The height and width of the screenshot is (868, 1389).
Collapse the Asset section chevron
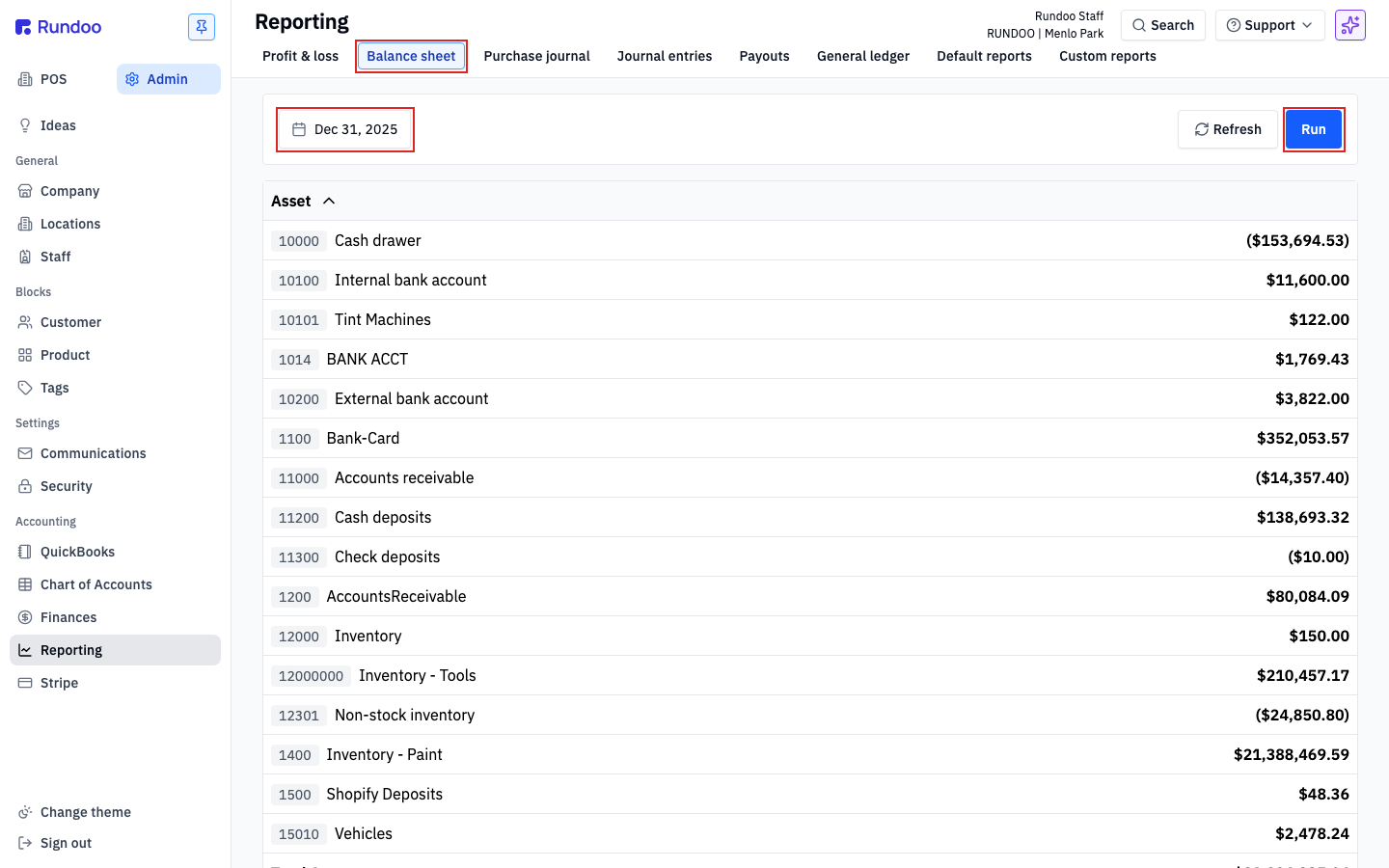(329, 201)
